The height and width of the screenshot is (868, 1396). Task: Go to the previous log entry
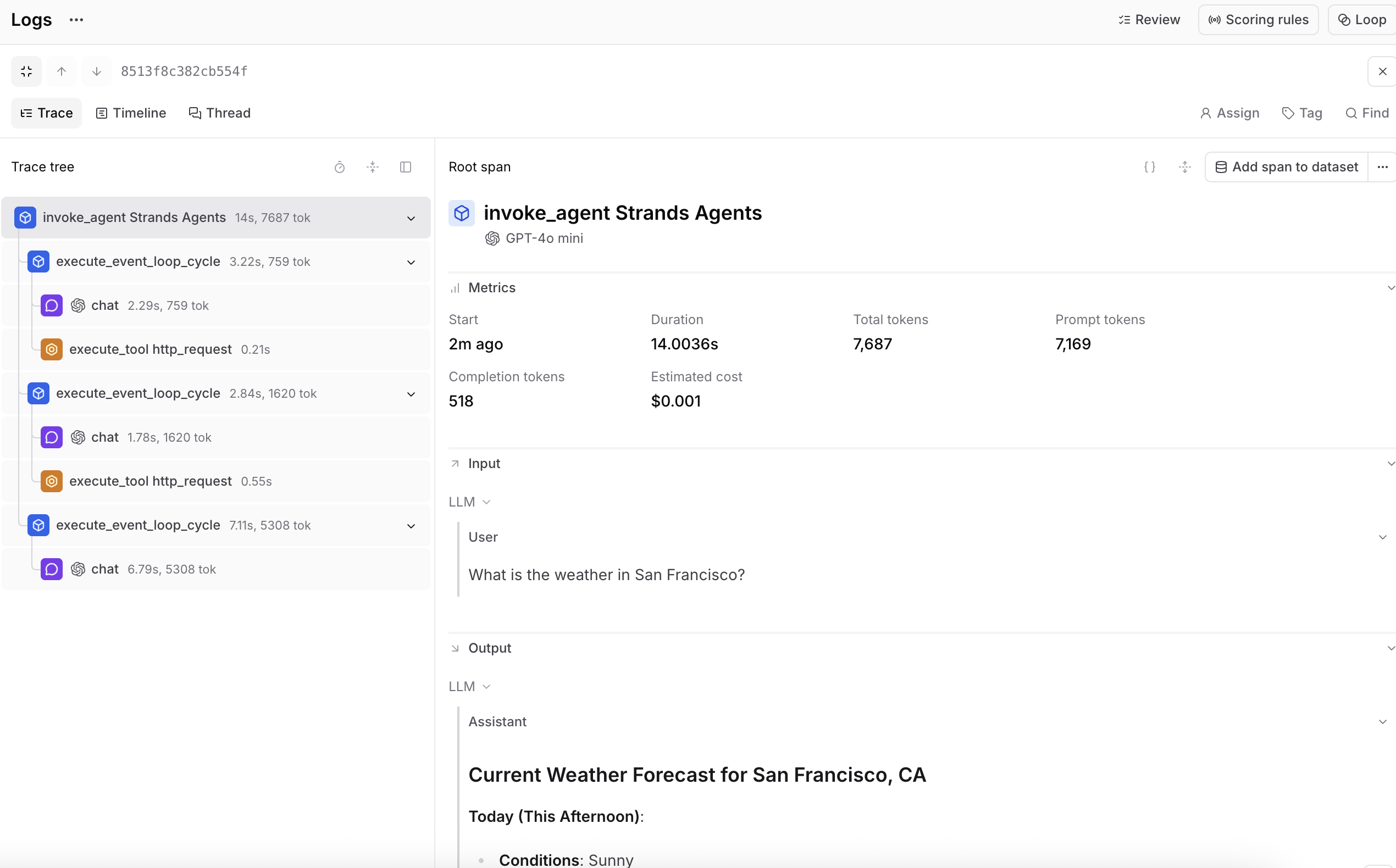[62, 71]
